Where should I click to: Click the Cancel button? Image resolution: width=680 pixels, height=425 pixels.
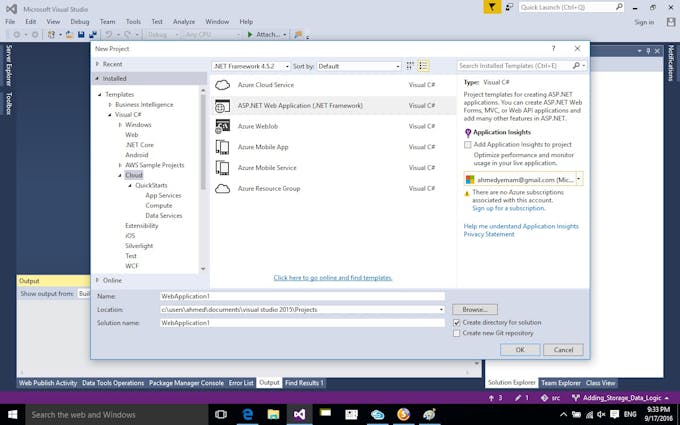tap(563, 350)
